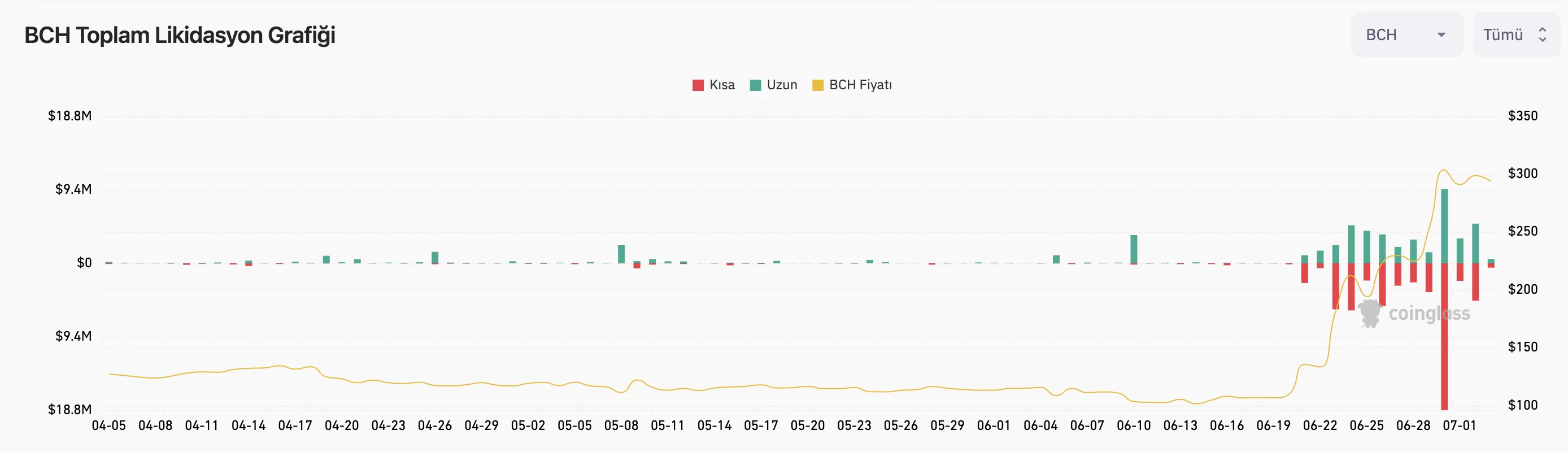Select the tallest red short liquidation bar
The width and height of the screenshot is (1568, 452).
coord(1444,336)
